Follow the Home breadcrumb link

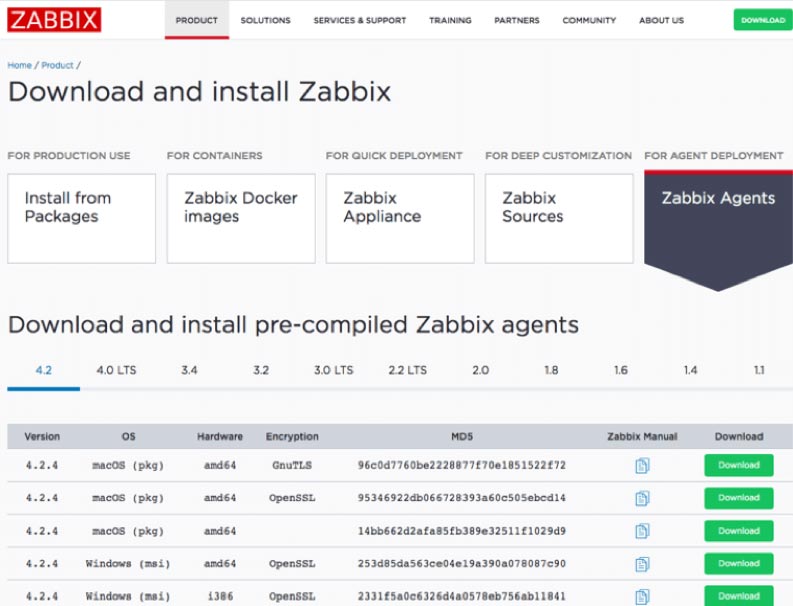coord(20,65)
